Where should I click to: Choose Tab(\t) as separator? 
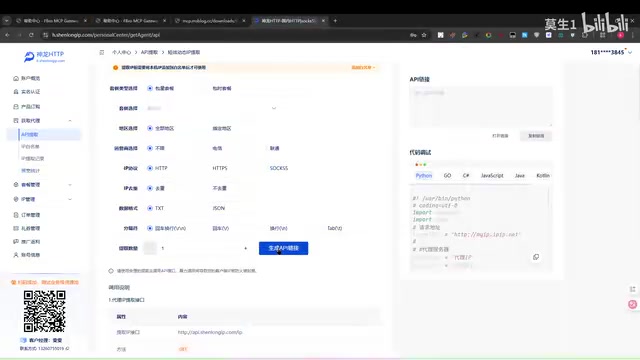point(335,228)
